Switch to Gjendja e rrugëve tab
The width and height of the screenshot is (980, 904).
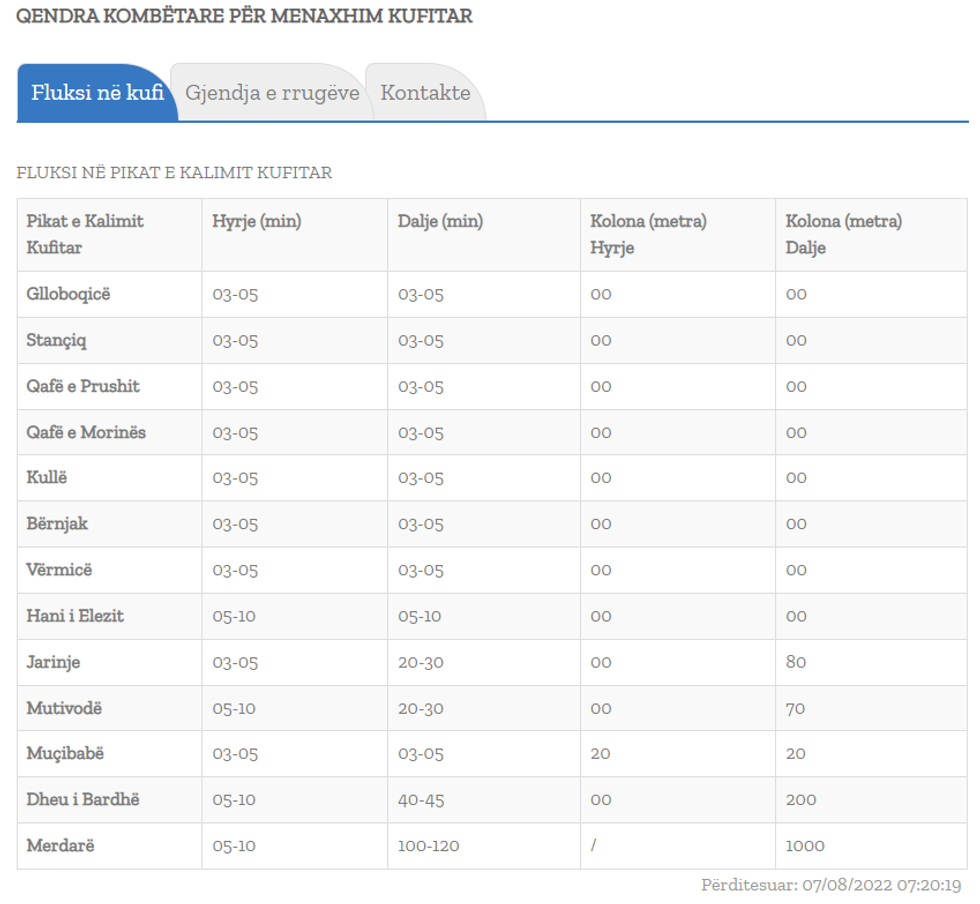pyautogui.click(x=272, y=93)
